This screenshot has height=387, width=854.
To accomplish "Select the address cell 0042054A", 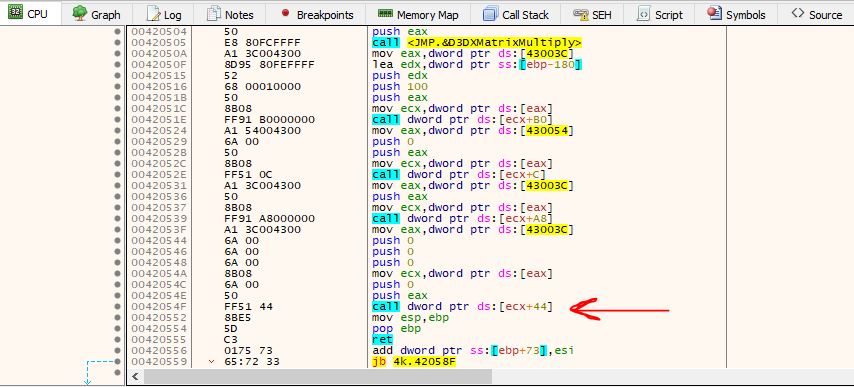I will [158, 274].
